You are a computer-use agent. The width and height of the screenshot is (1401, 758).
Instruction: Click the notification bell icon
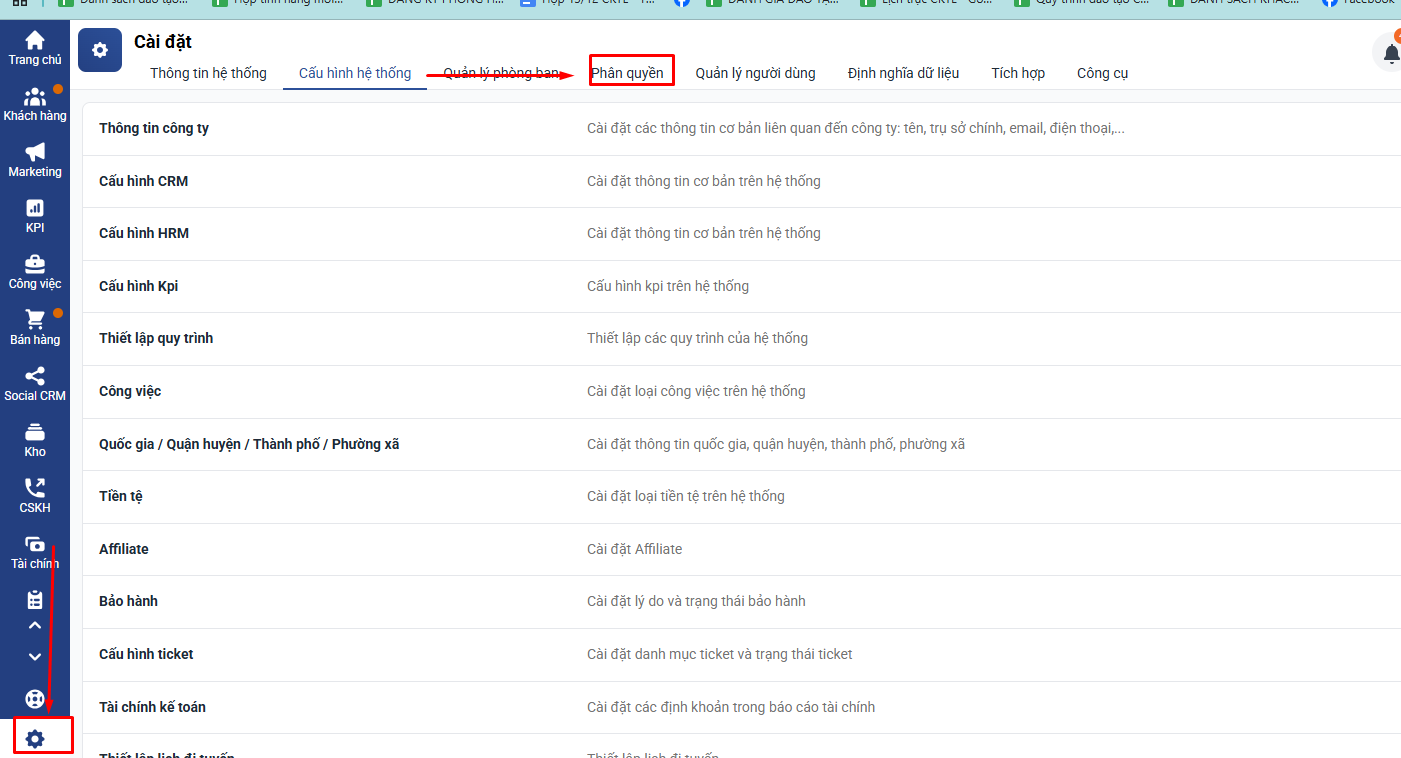coord(1390,54)
